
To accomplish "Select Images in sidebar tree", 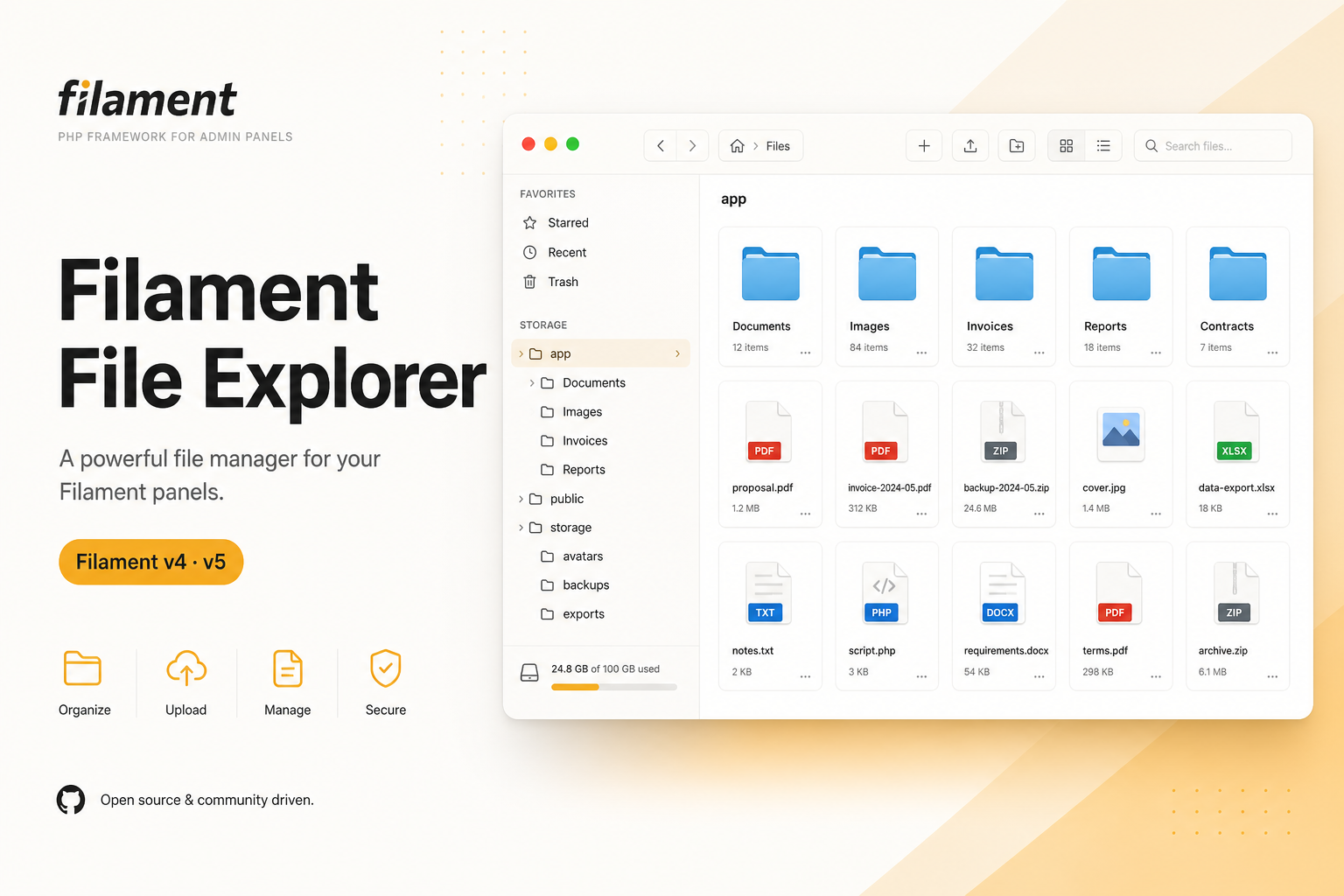I will point(582,412).
